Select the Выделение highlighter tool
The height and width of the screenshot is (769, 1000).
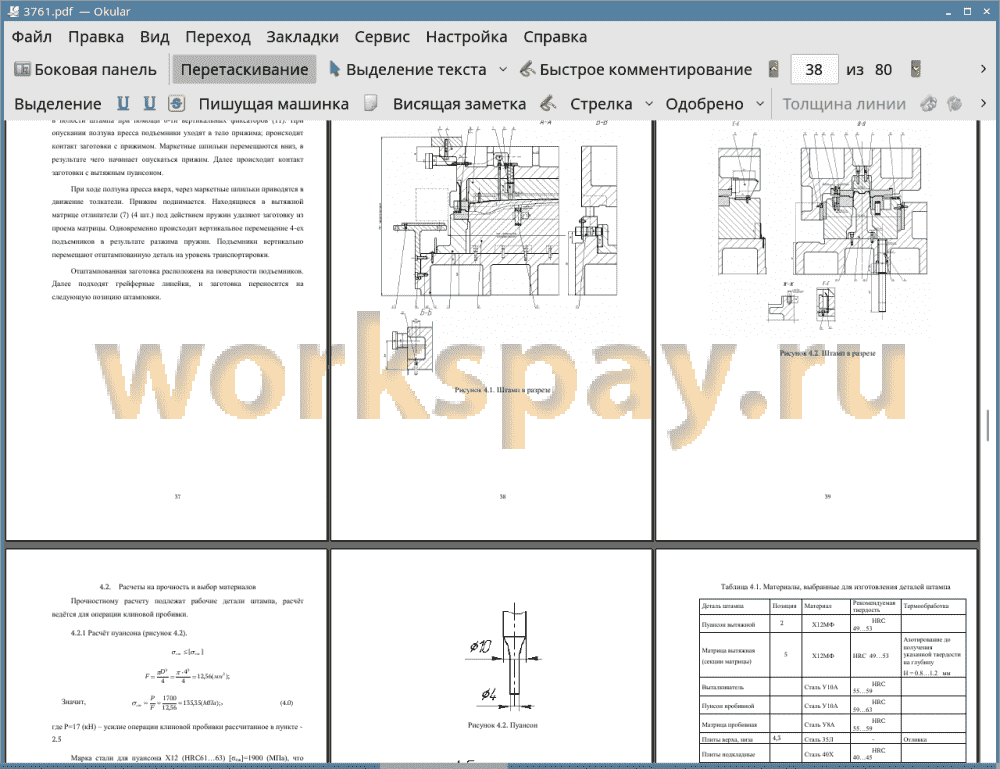pyautogui.click(x=58, y=104)
